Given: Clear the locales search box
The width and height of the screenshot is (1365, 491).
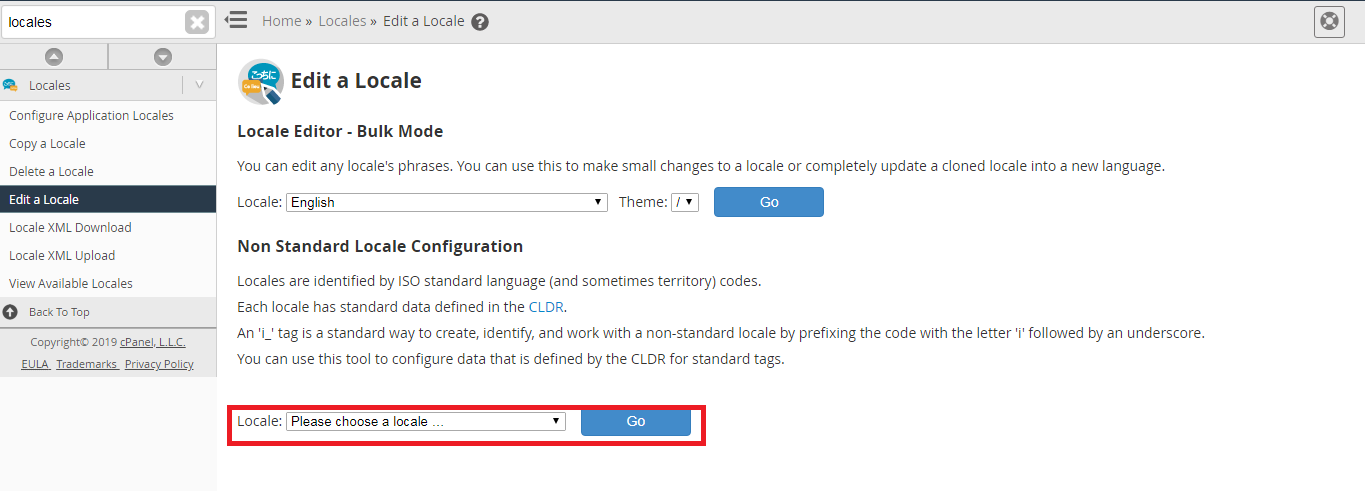Looking at the screenshot, I should pyautogui.click(x=198, y=21).
